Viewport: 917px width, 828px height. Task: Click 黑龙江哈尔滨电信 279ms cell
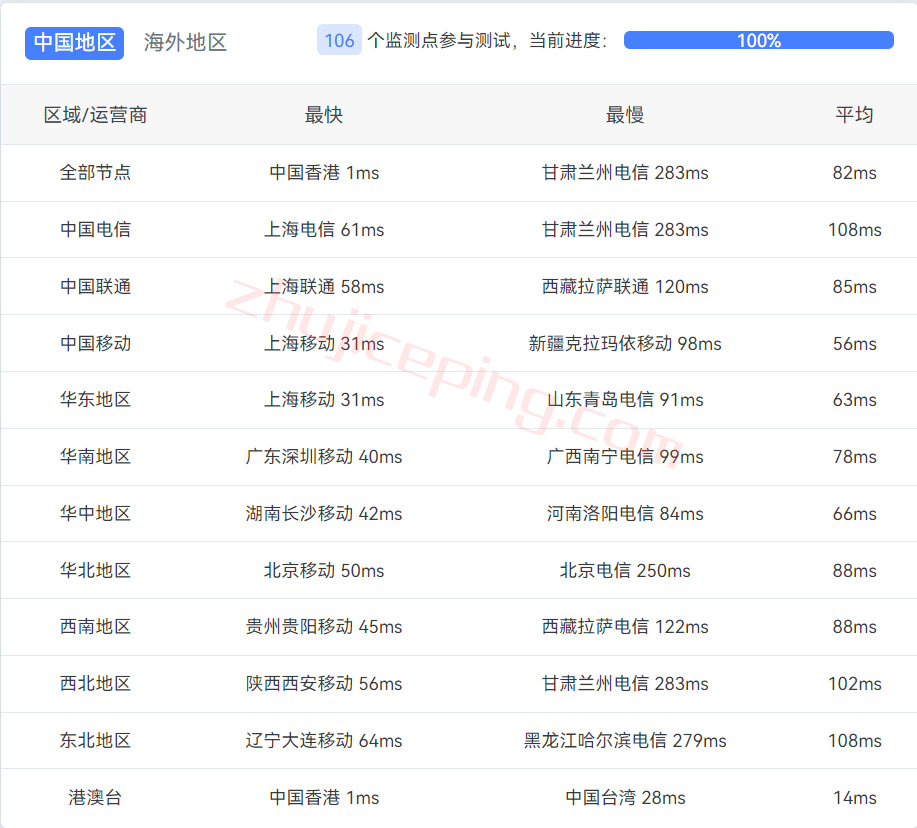pyautogui.click(x=625, y=740)
